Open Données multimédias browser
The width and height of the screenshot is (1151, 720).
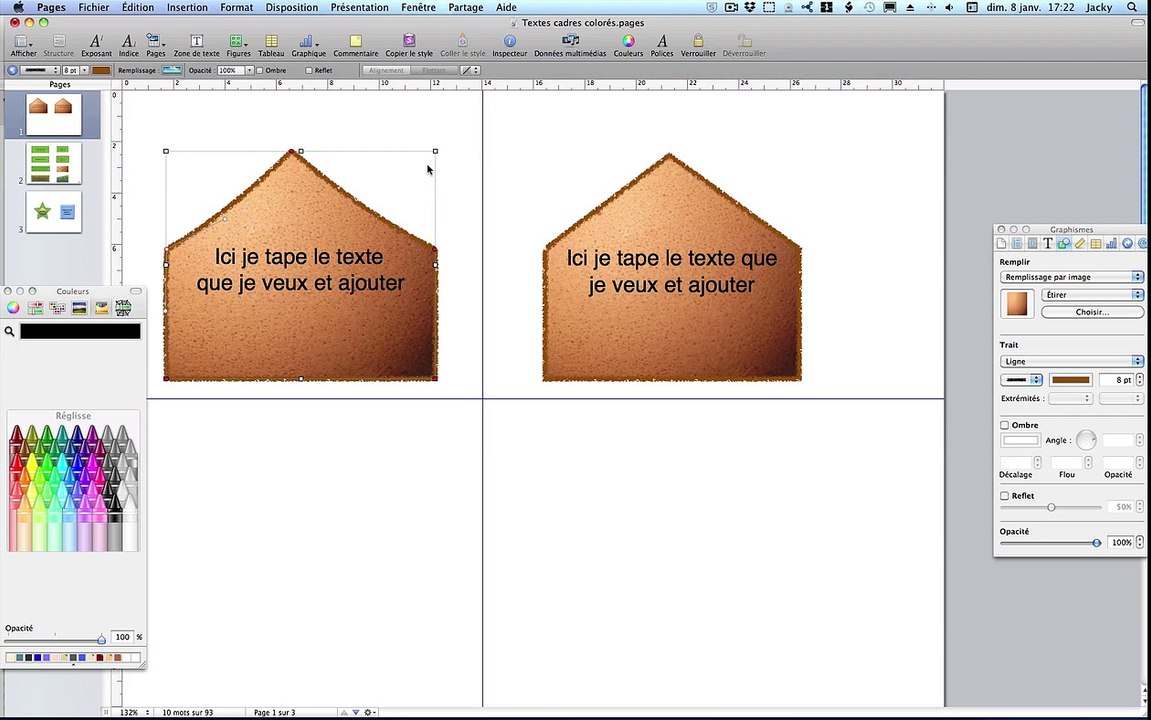coord(570,46)
